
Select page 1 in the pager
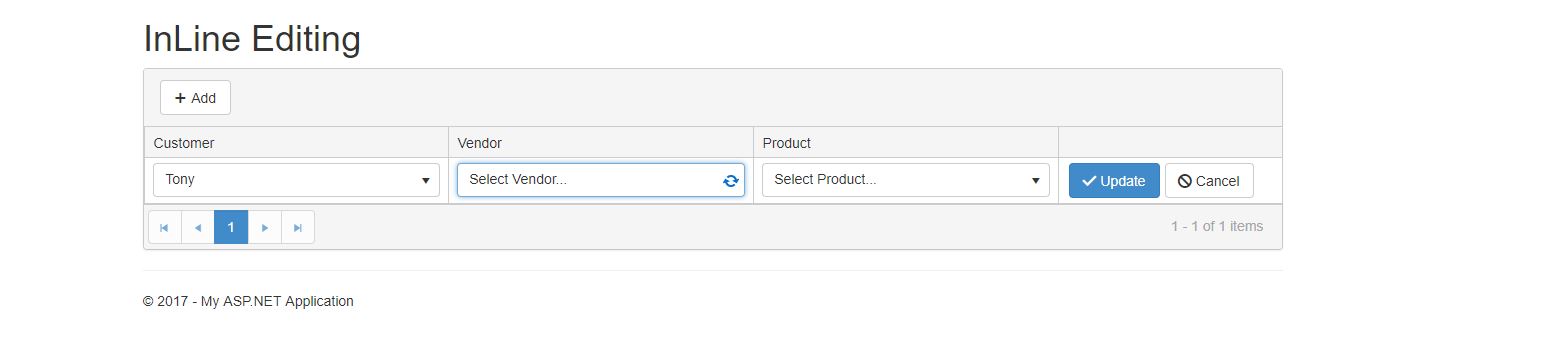coord(231,228)
